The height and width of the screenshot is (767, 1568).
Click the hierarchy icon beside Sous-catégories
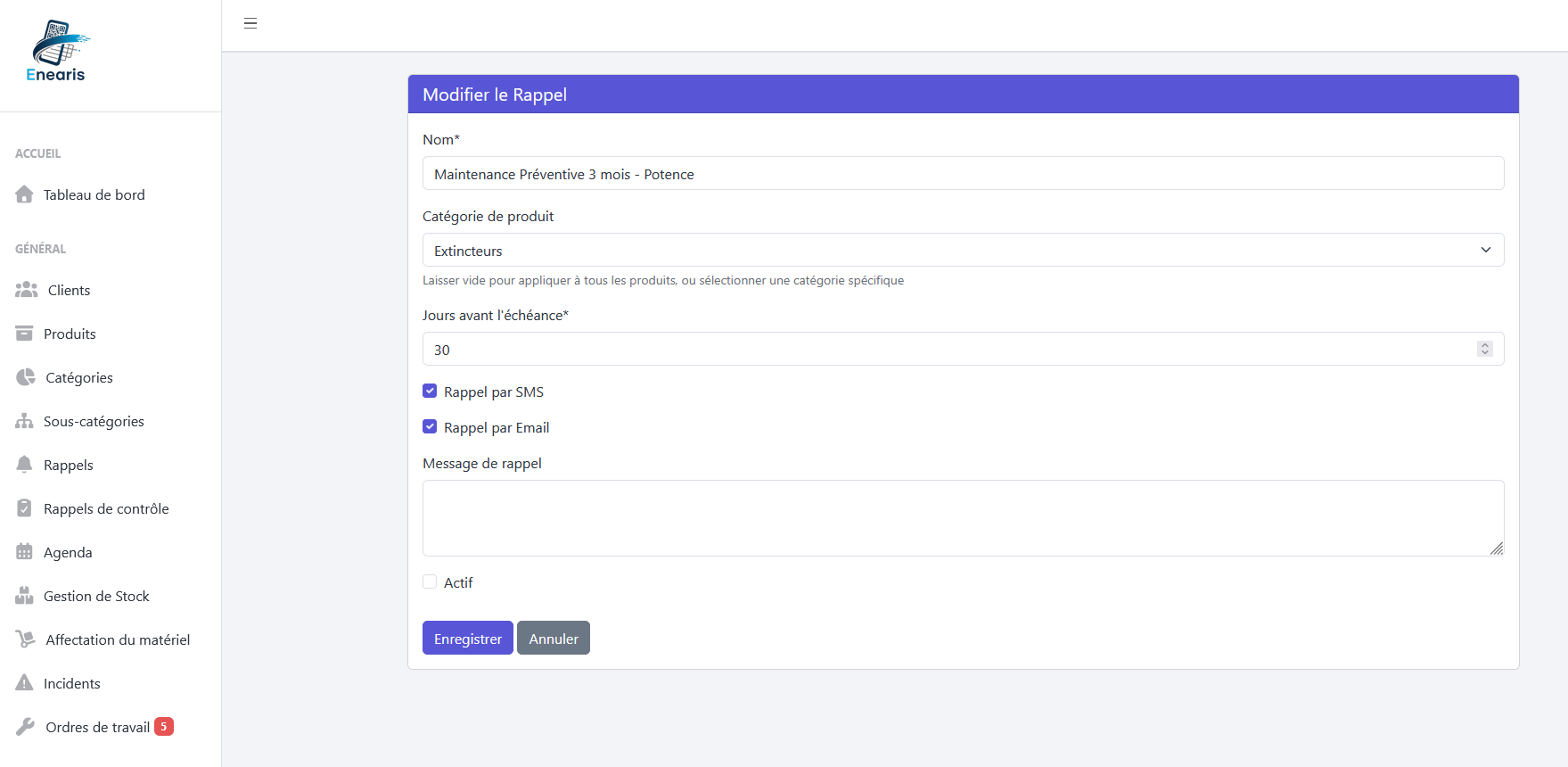(24, 421)
